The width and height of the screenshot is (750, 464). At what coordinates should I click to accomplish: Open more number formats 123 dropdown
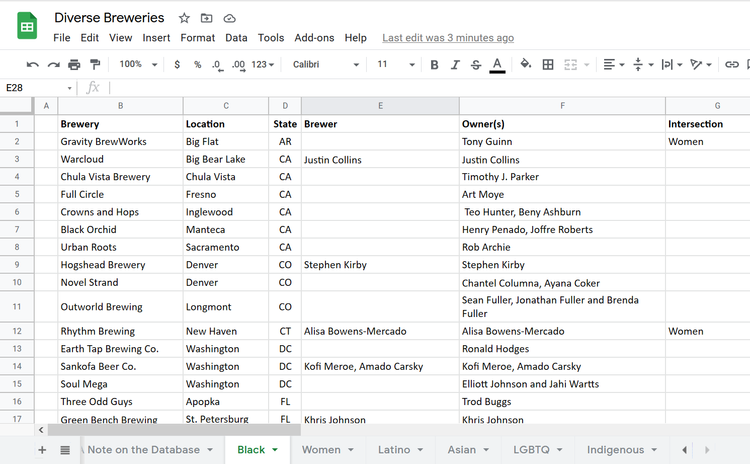[263, 65]
